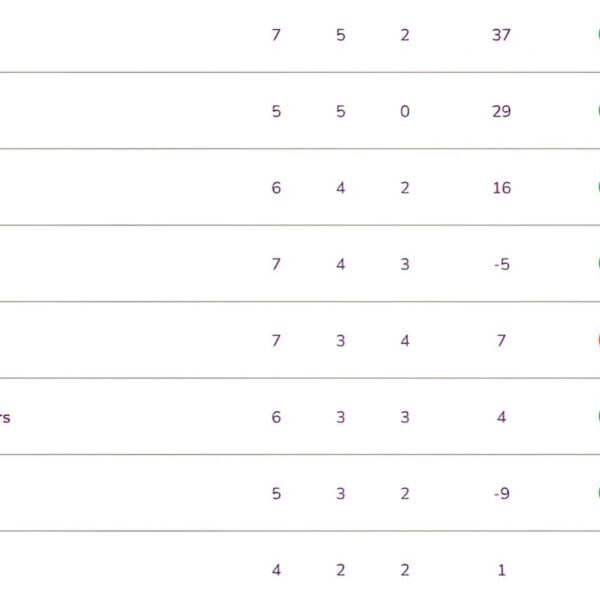Click the value 1 in the bottom row

tap(502, 570)
